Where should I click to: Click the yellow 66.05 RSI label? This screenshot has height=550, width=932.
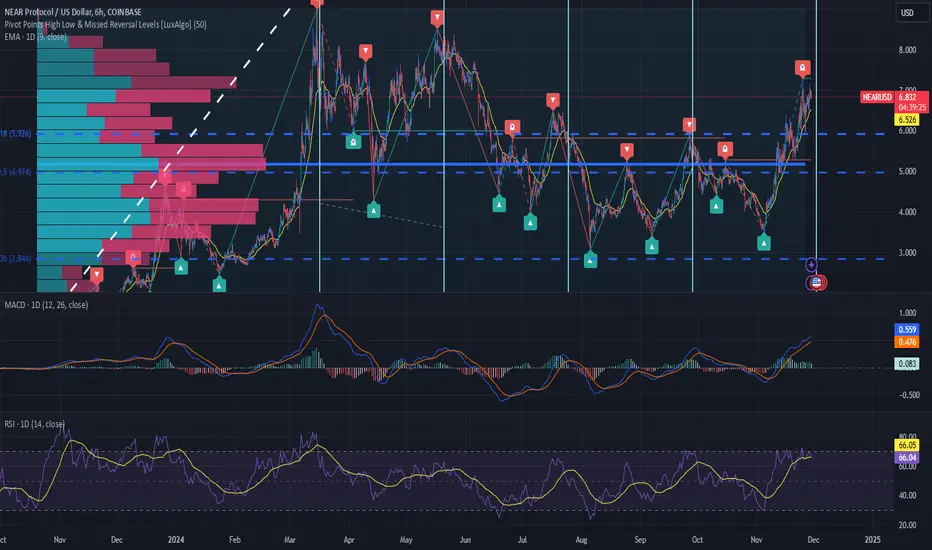(x=907, y=445)
